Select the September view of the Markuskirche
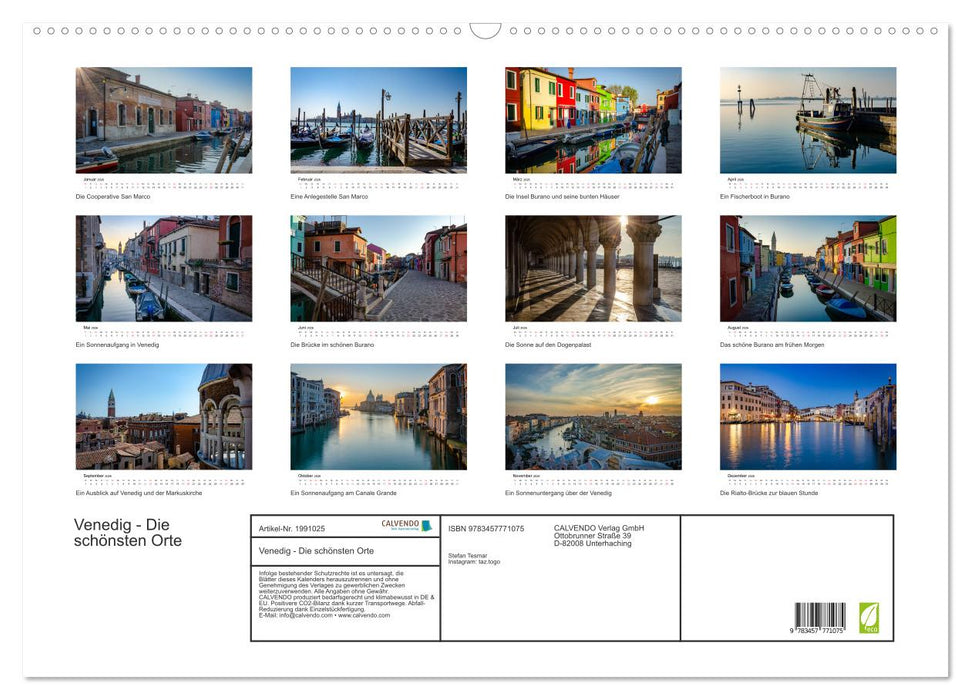Viewport: 971px width, 700px height. point(164,415)
